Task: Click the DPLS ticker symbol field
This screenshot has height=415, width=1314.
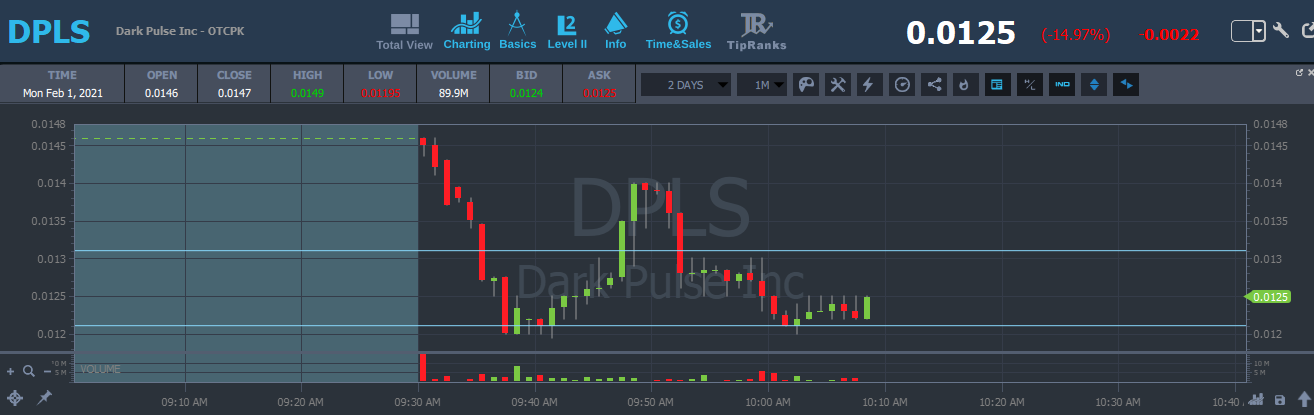Action: [49, 31]
